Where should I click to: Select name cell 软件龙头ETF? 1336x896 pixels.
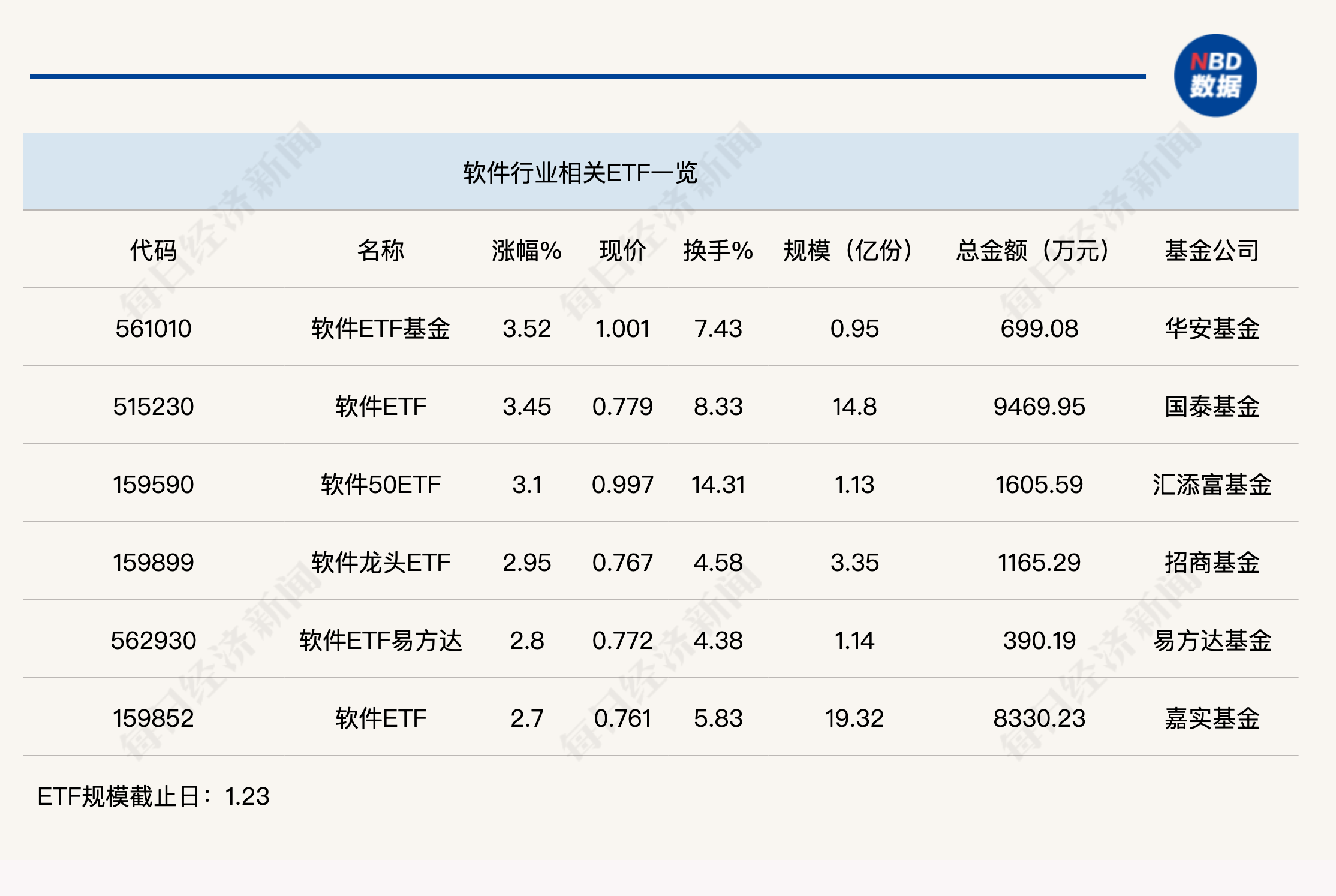(x=381, y=563)
